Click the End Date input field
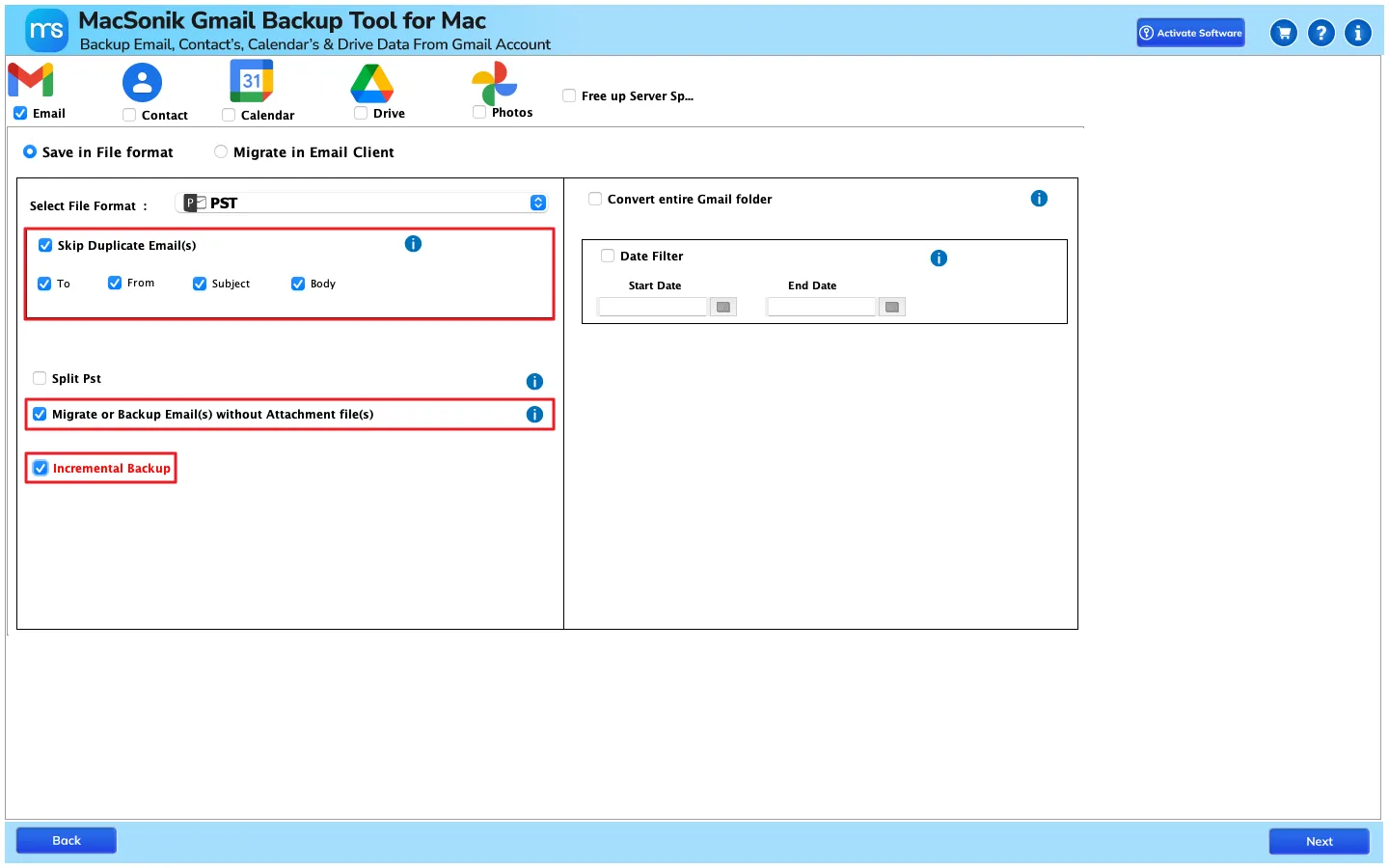Viewport: 1389px width, 868px height. pos(822,307)
